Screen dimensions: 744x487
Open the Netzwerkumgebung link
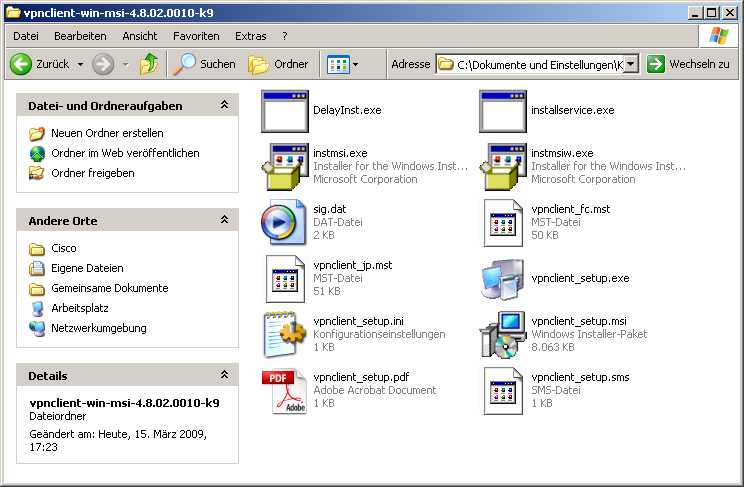coord(99,328)
